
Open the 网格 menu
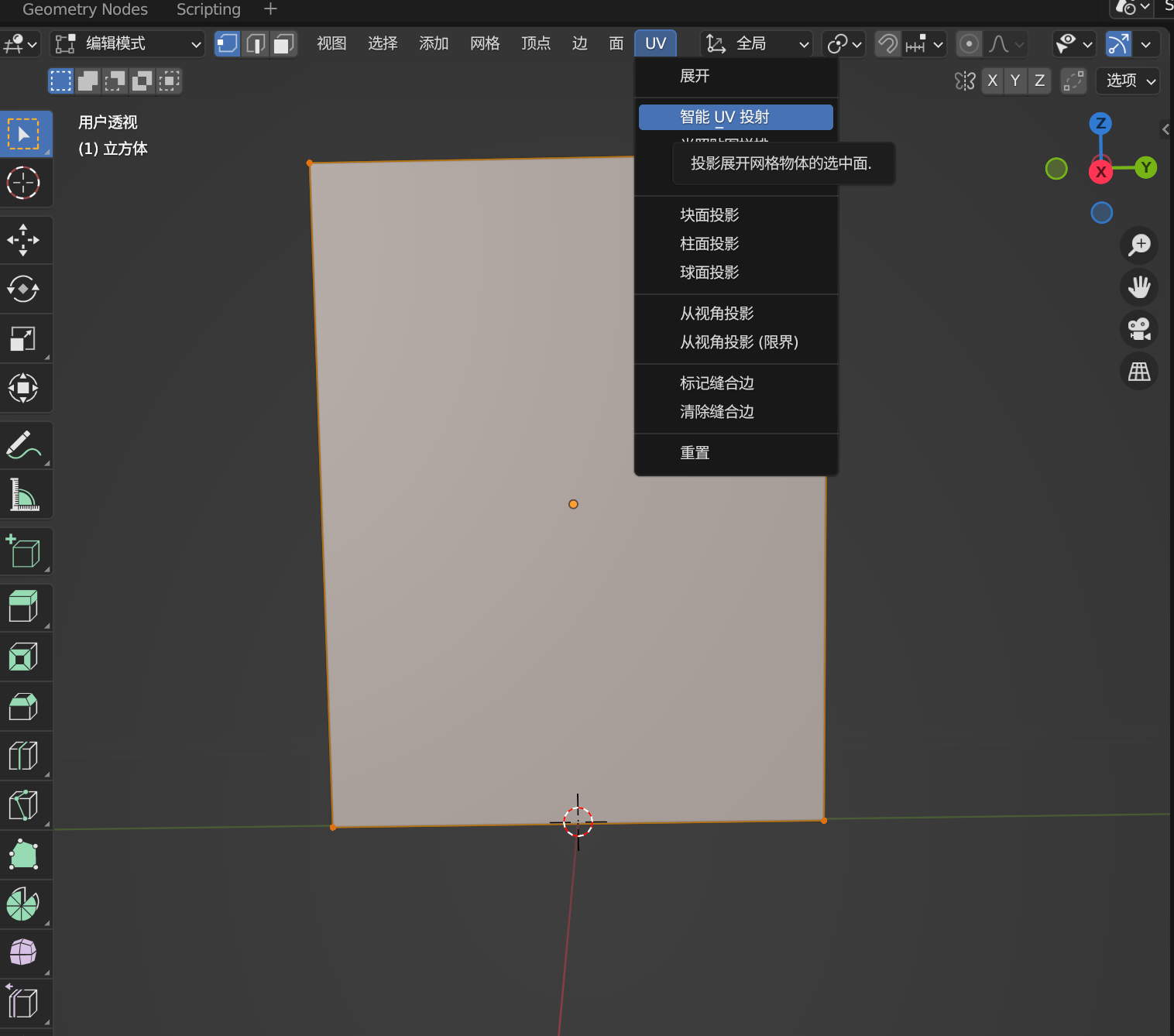click(x=485, y=43)
